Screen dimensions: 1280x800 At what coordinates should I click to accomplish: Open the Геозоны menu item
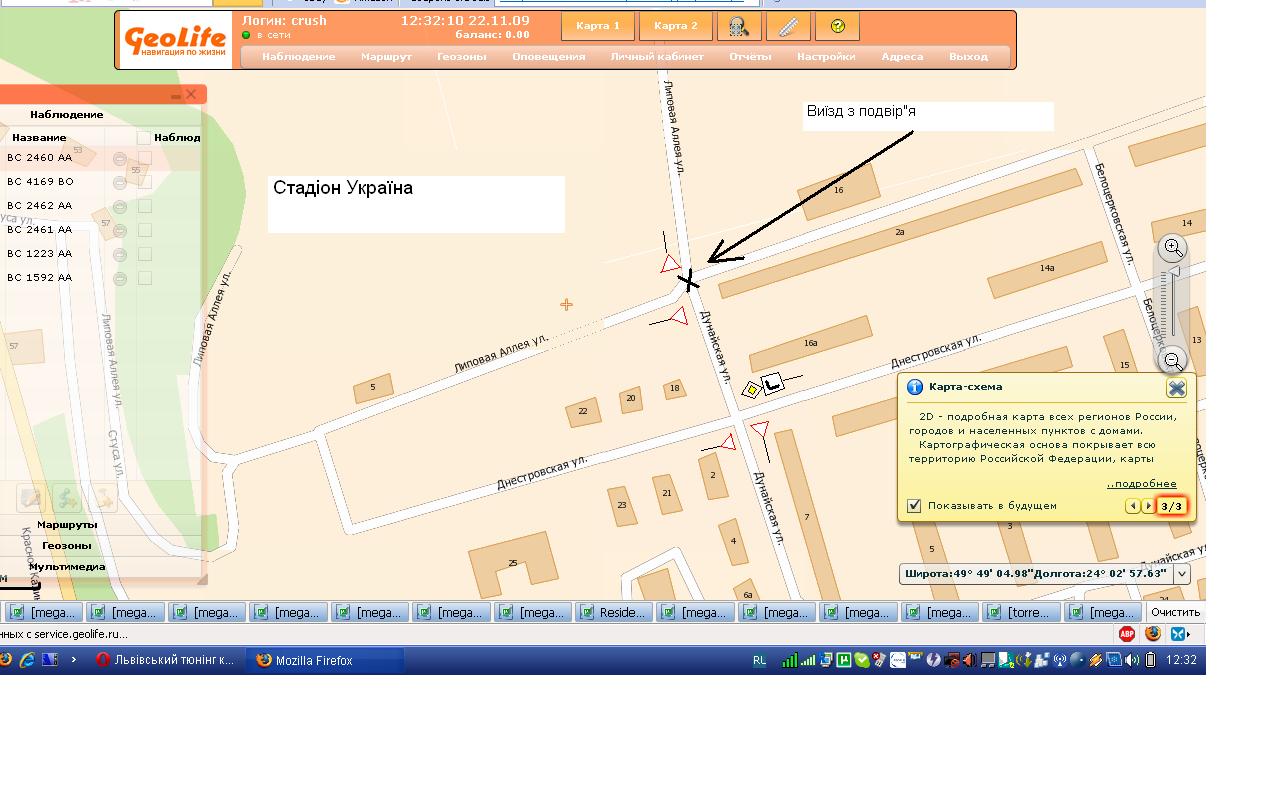tap(461, 57)
